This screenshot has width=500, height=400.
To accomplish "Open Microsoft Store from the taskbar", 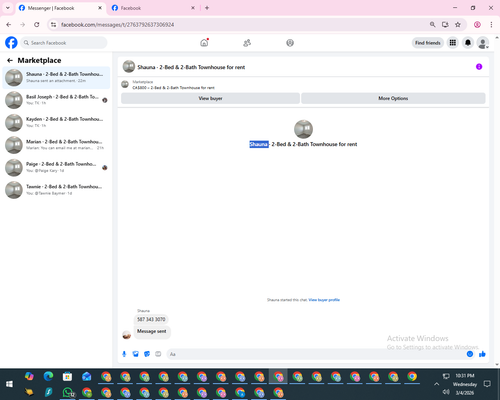I will (x=67, y=376).
